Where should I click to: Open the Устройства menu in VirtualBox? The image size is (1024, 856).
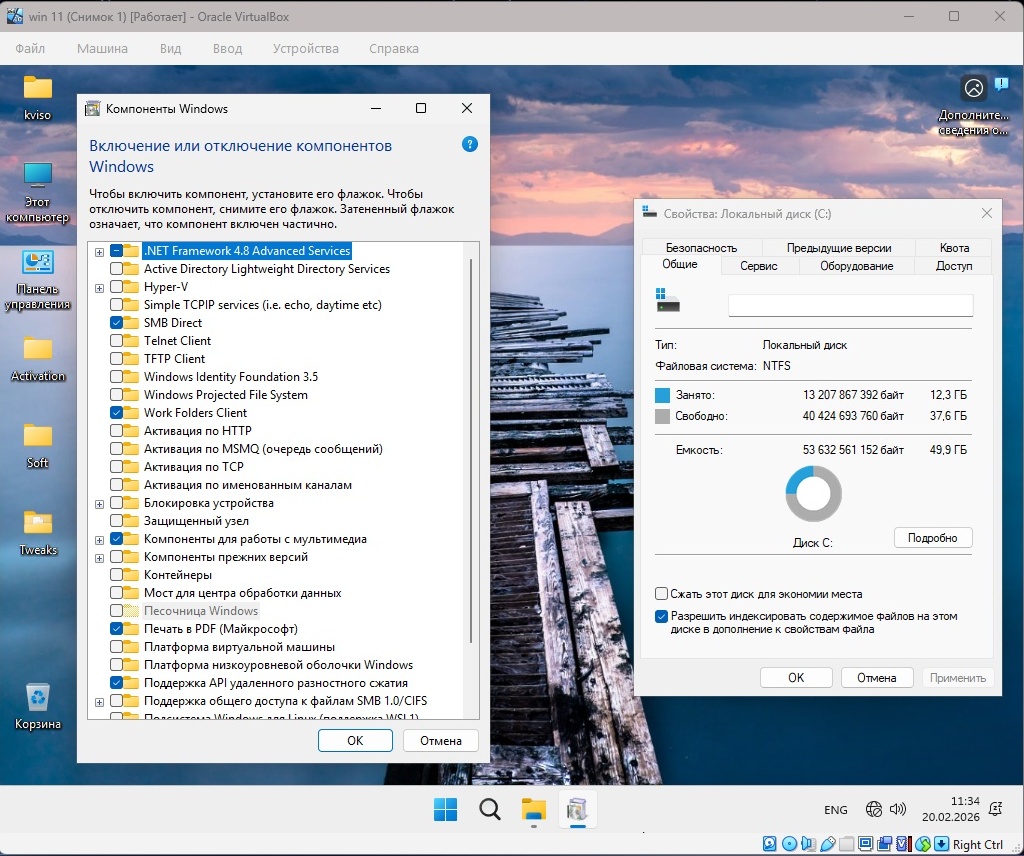[x=305, y=48]
